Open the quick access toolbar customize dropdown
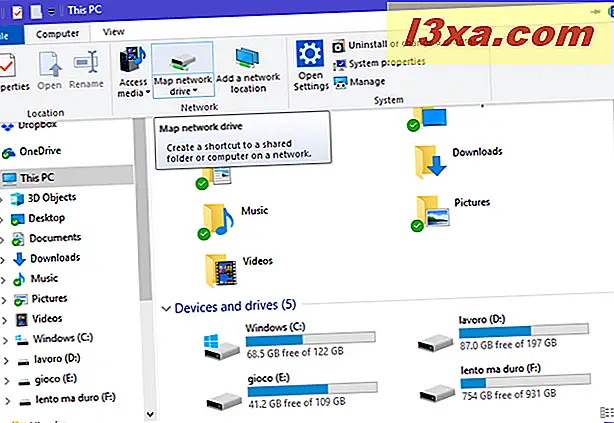This screenshot has height=423, width=614. pos(51,11)
